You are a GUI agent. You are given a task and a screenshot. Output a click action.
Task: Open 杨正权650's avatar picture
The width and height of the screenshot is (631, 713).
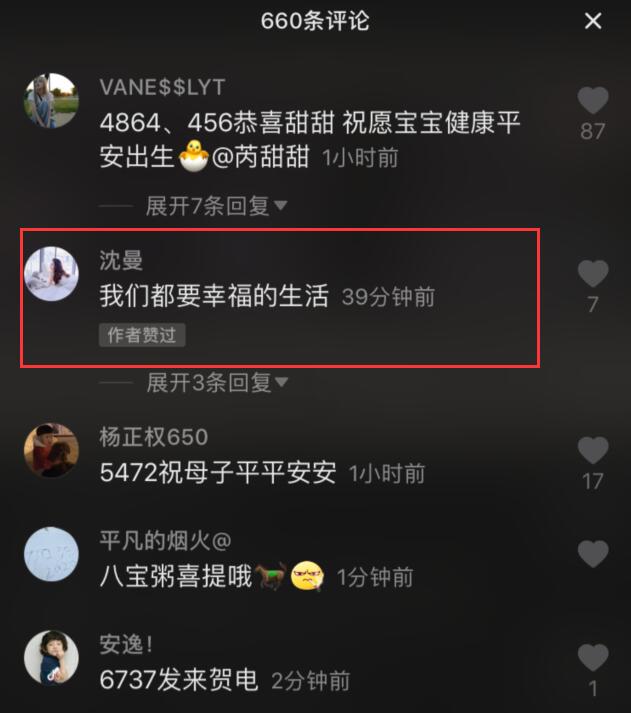pyautogui.click(x=51, y=451)
